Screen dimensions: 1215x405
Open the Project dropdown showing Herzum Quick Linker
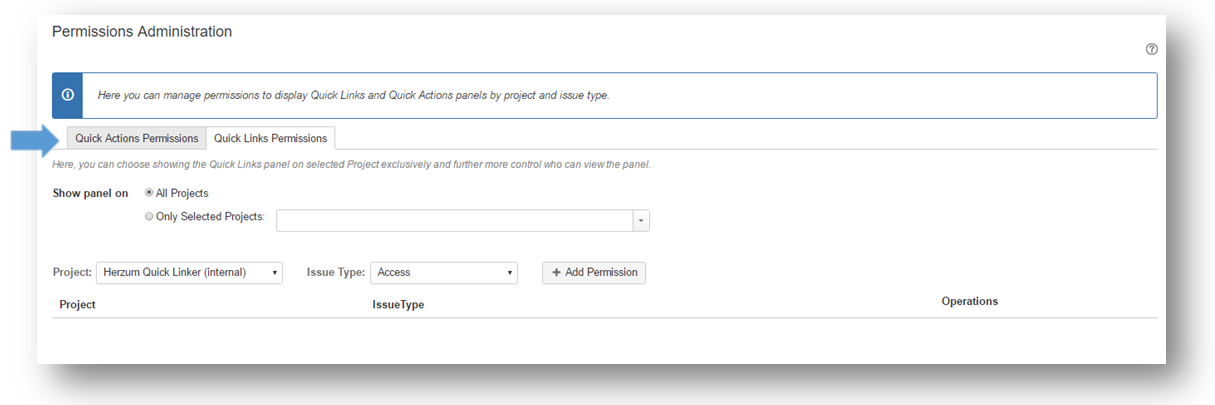pos(189,273)
